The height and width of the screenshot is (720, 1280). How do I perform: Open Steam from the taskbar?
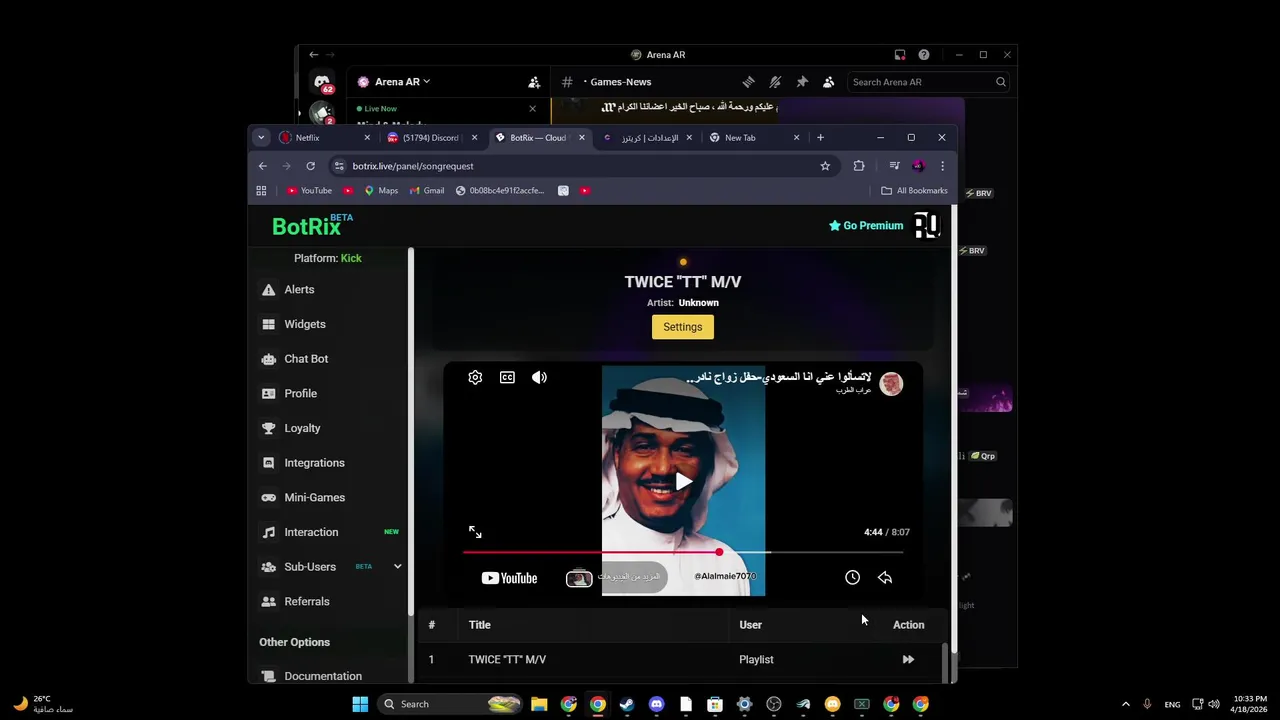pyautogui.click(x=626, y=704)
